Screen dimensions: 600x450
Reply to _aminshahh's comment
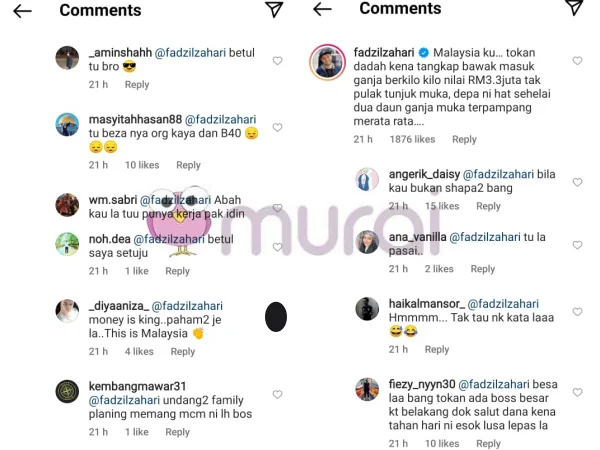137,85
